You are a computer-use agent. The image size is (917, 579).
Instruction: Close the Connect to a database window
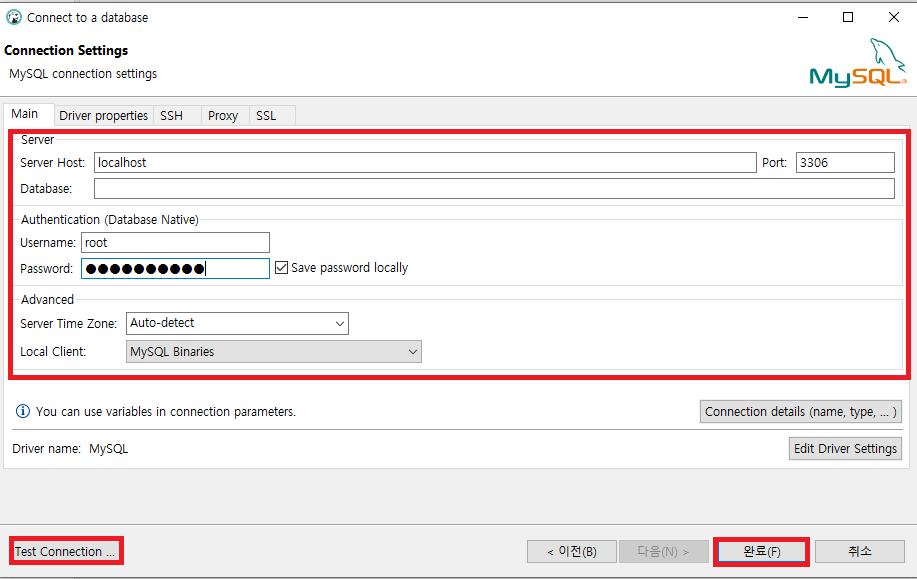click(x=894, y=18)
